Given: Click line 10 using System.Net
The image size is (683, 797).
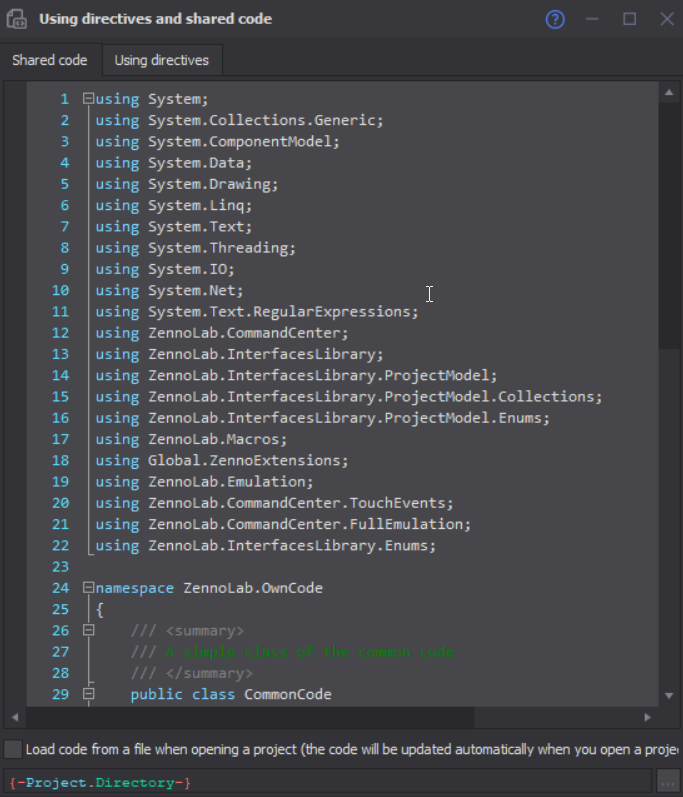Looking at the screenshot, I should (170, 290).
